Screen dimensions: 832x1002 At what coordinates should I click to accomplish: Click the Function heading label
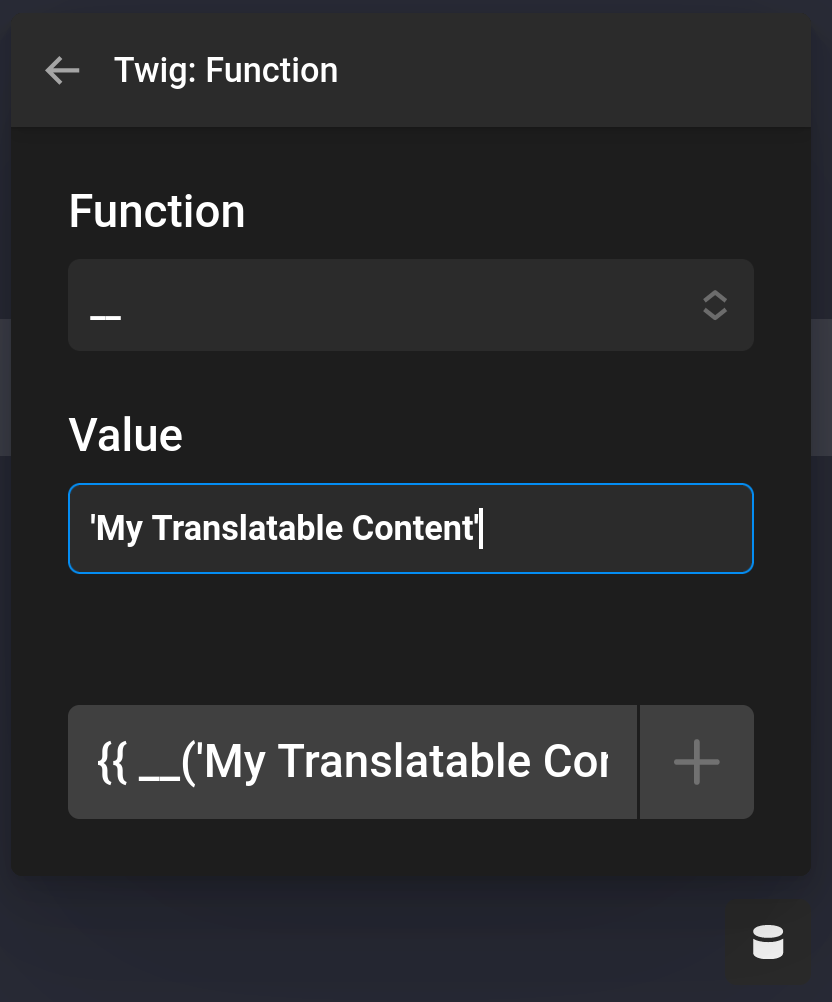point(156,211)
